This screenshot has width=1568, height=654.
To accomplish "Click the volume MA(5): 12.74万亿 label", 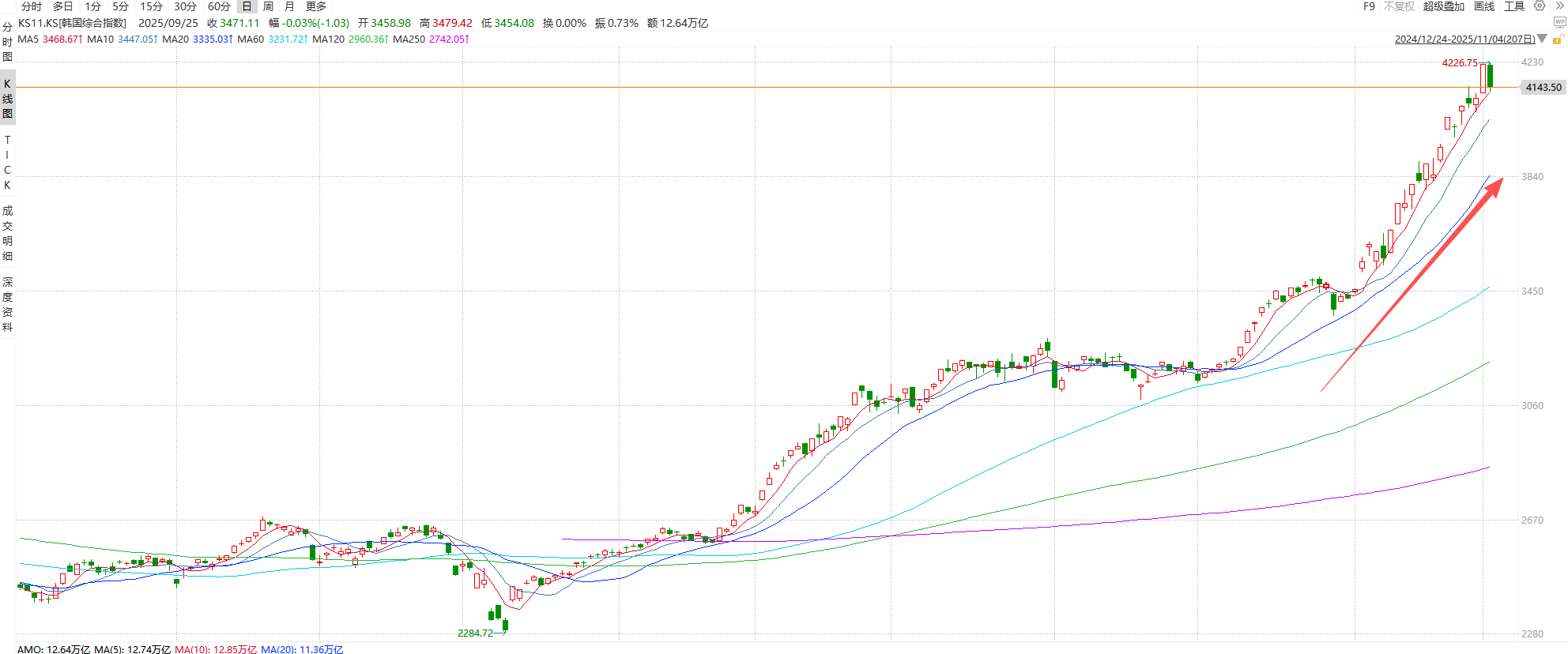I will point(132,649).
